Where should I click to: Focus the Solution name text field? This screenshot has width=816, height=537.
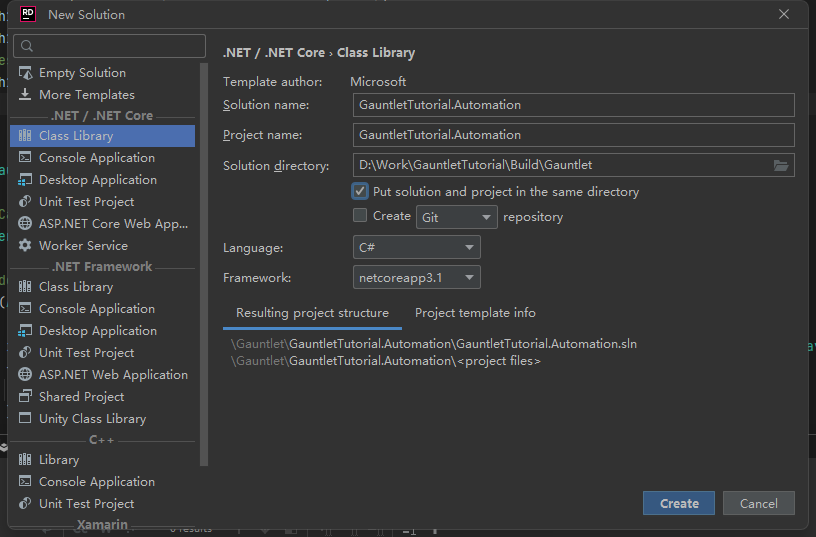point(573,105)
